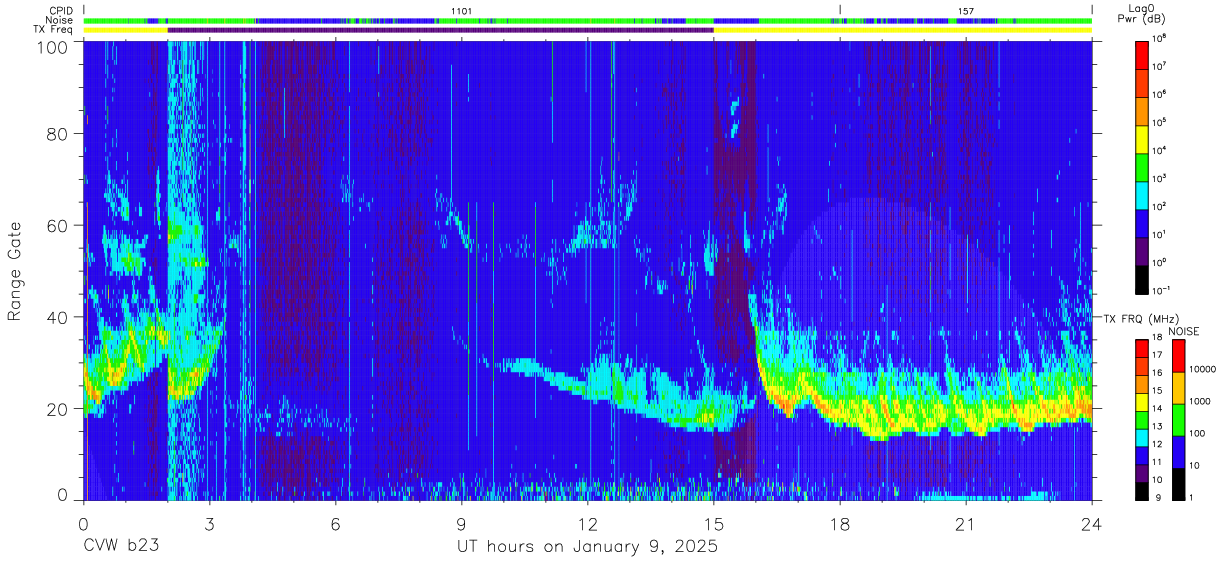Click the 80 tick on Range Gate axis

coord(57,133)
